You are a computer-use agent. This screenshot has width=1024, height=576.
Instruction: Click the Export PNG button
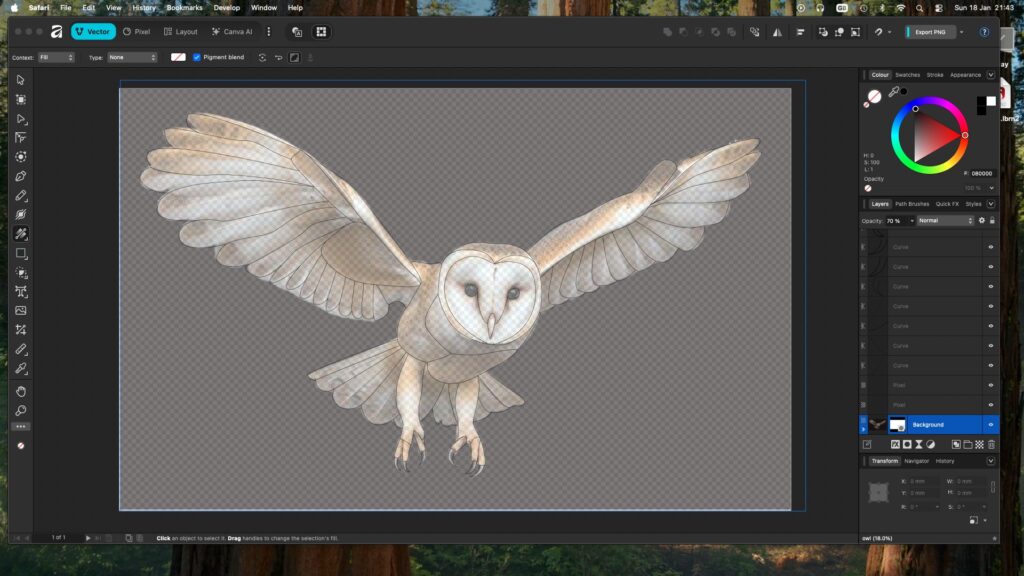tap(930, 32)
